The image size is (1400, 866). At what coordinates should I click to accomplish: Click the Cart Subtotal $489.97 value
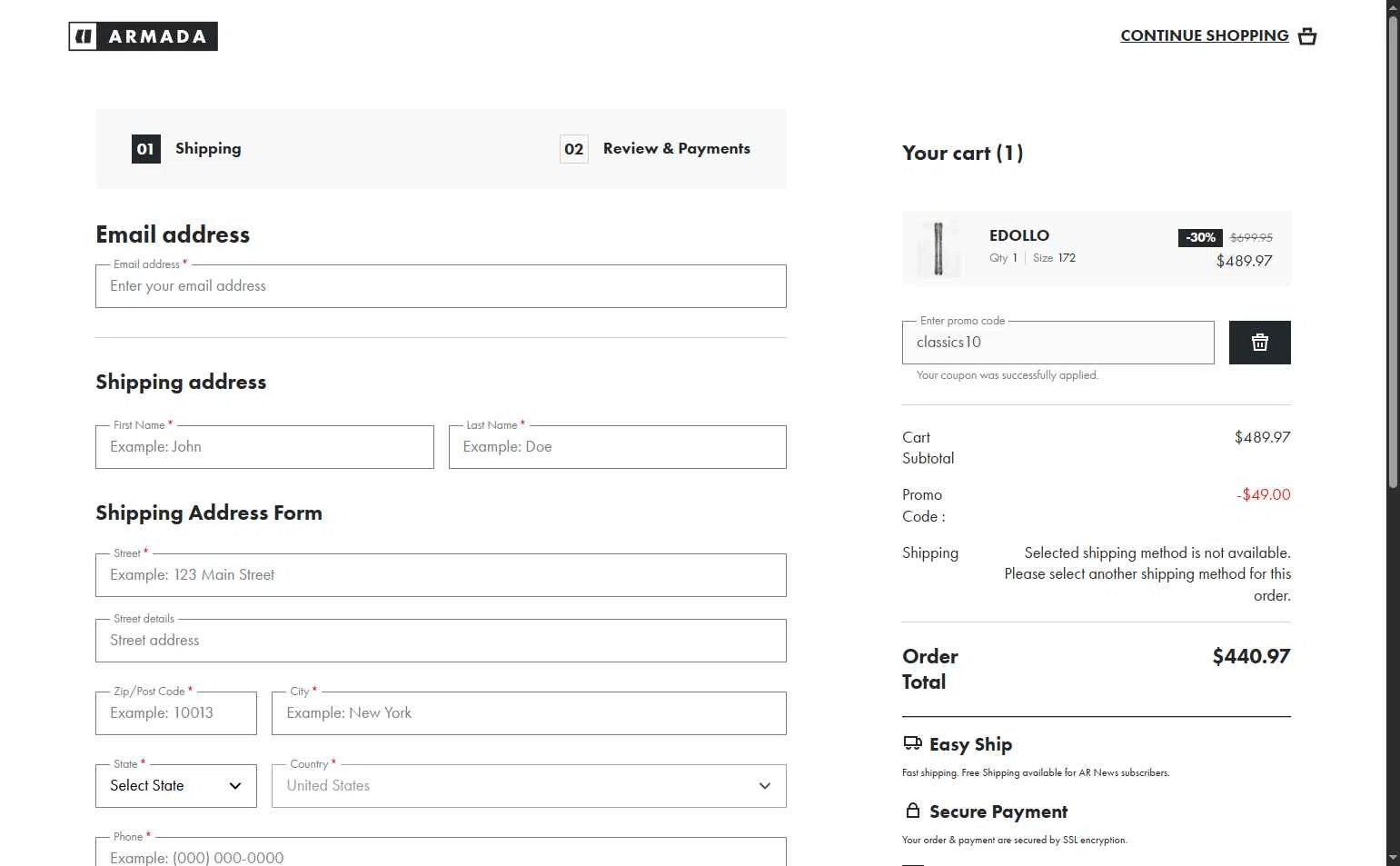[x=1262, y=437]
